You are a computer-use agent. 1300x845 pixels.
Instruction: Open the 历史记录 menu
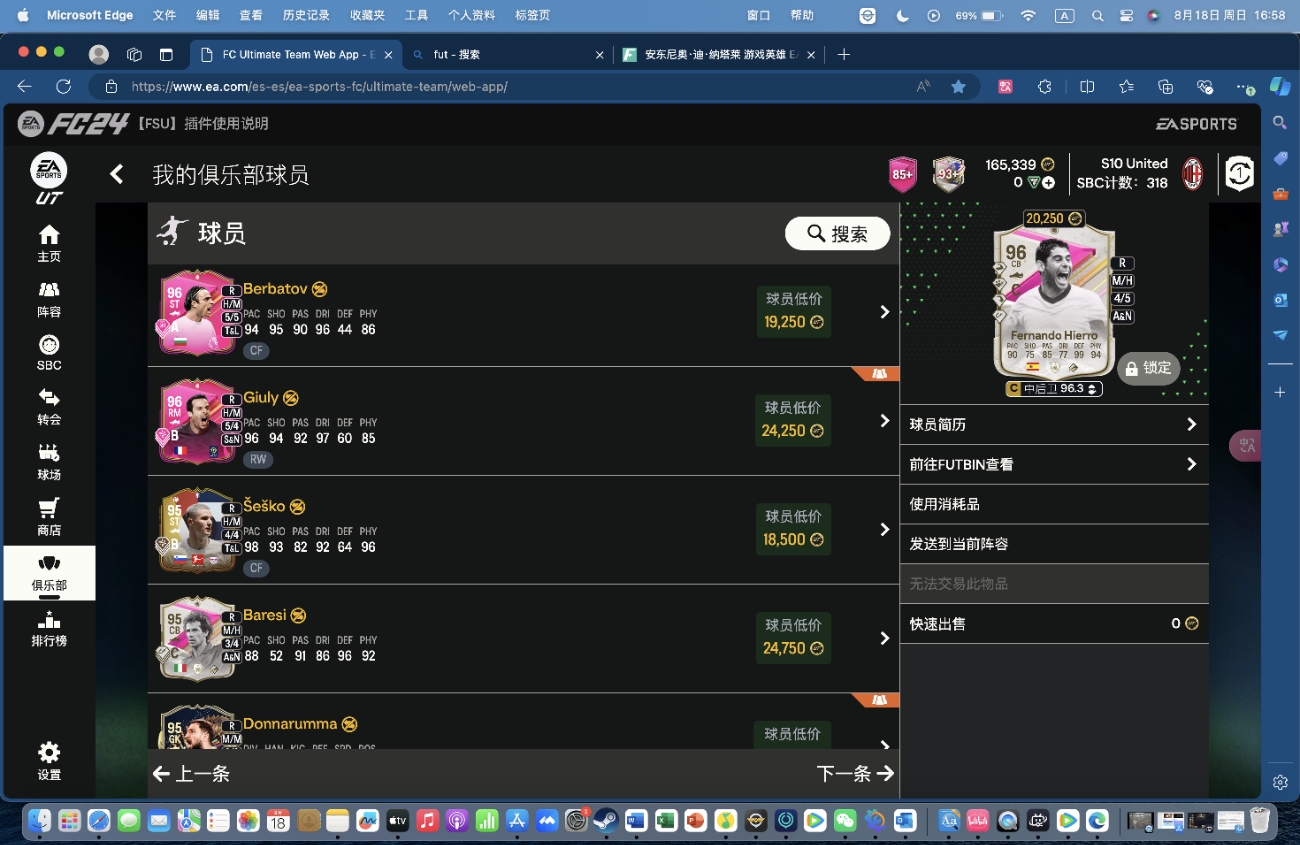tap(306, 16)
